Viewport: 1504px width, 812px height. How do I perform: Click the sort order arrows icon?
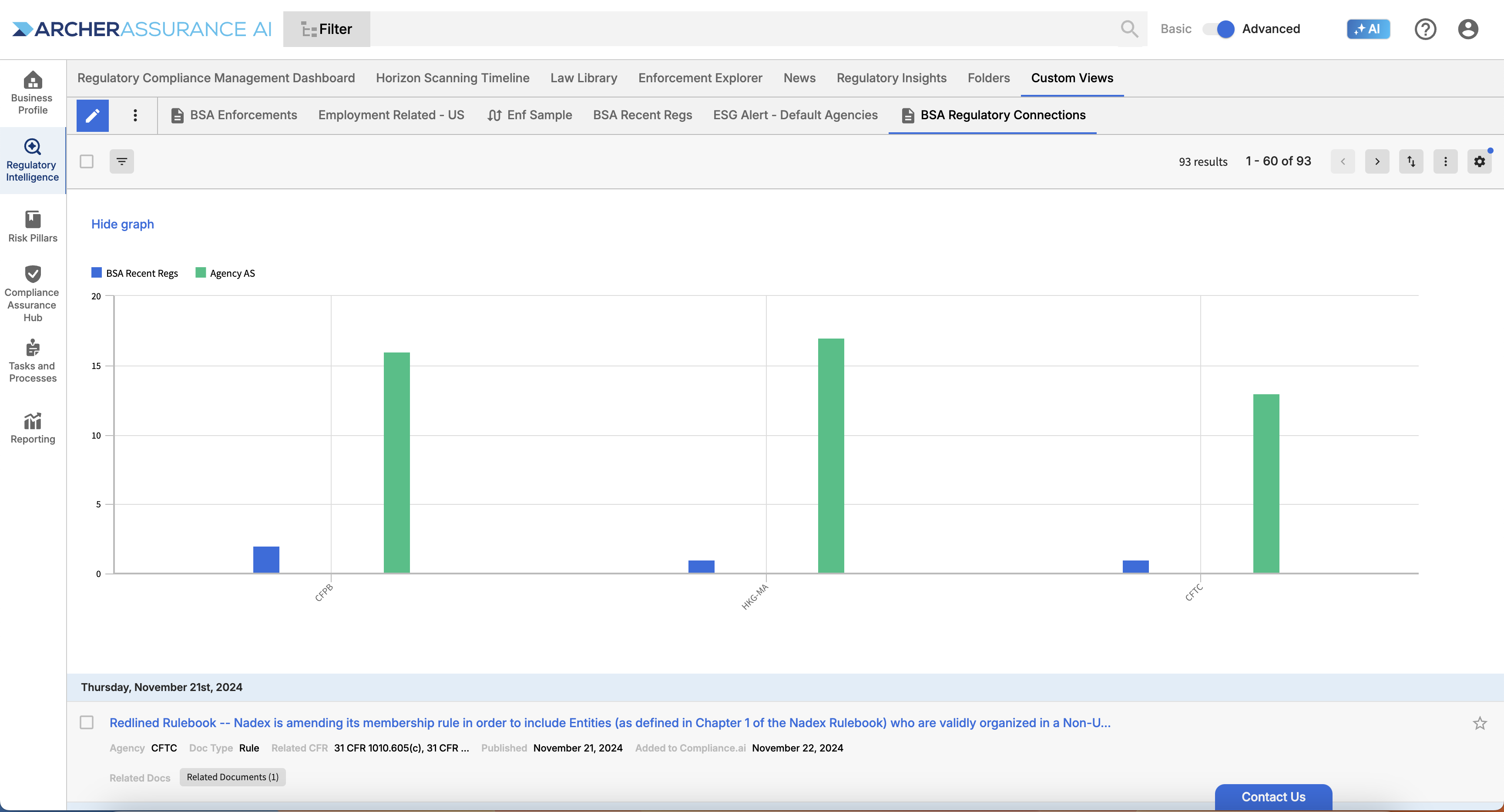click(1410, 162)
